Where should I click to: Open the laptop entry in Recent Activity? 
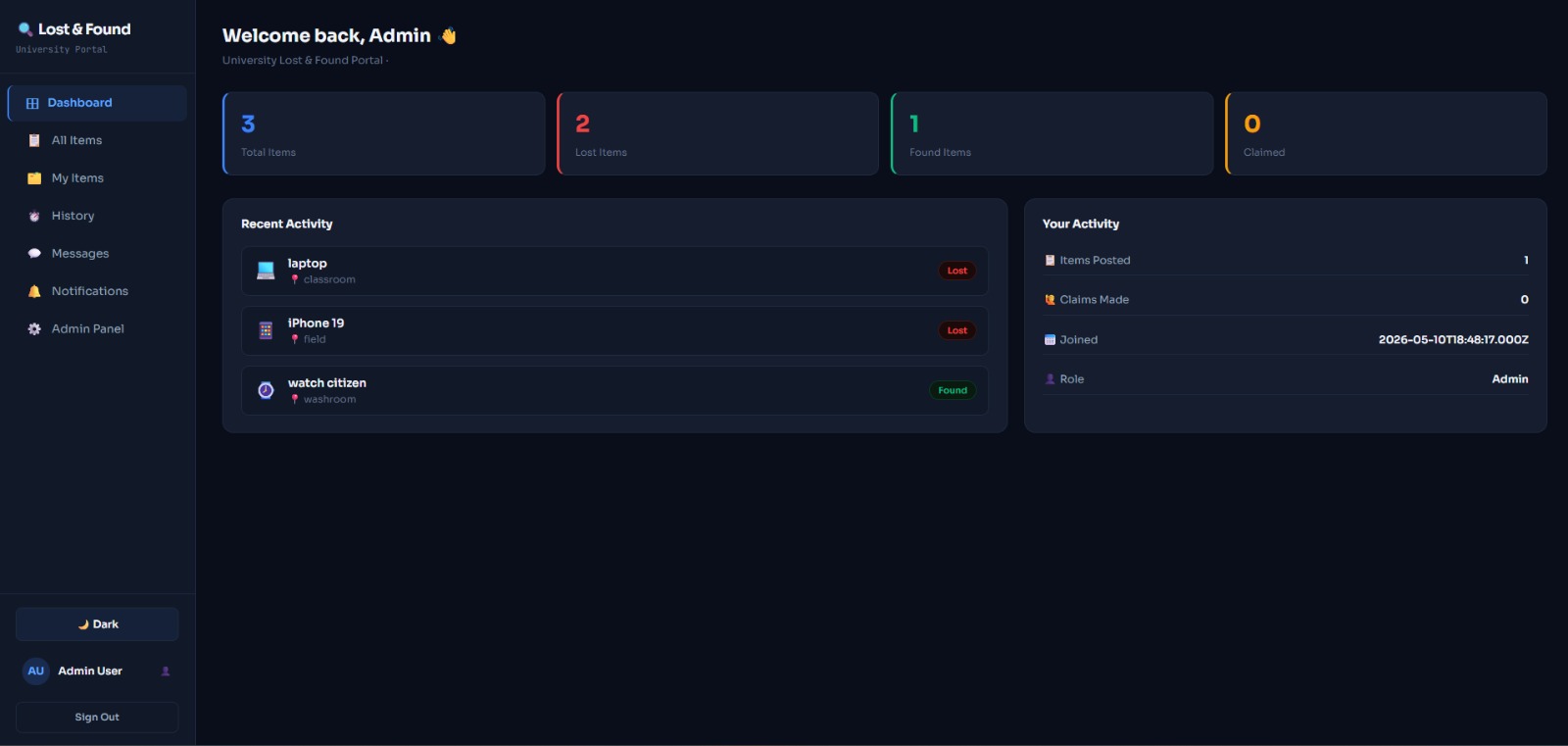click(x=614, y=271)
